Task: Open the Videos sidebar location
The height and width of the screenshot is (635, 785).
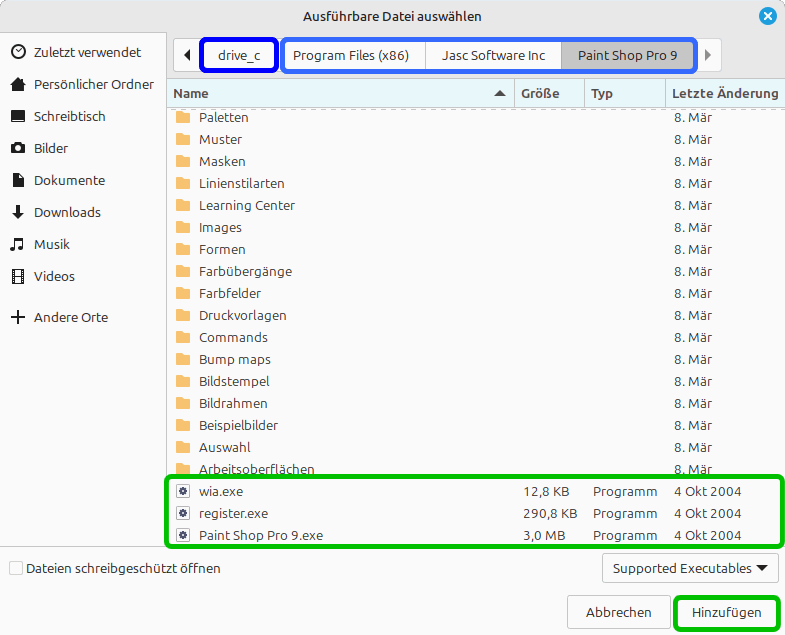Action: click(x=54, y=276)
